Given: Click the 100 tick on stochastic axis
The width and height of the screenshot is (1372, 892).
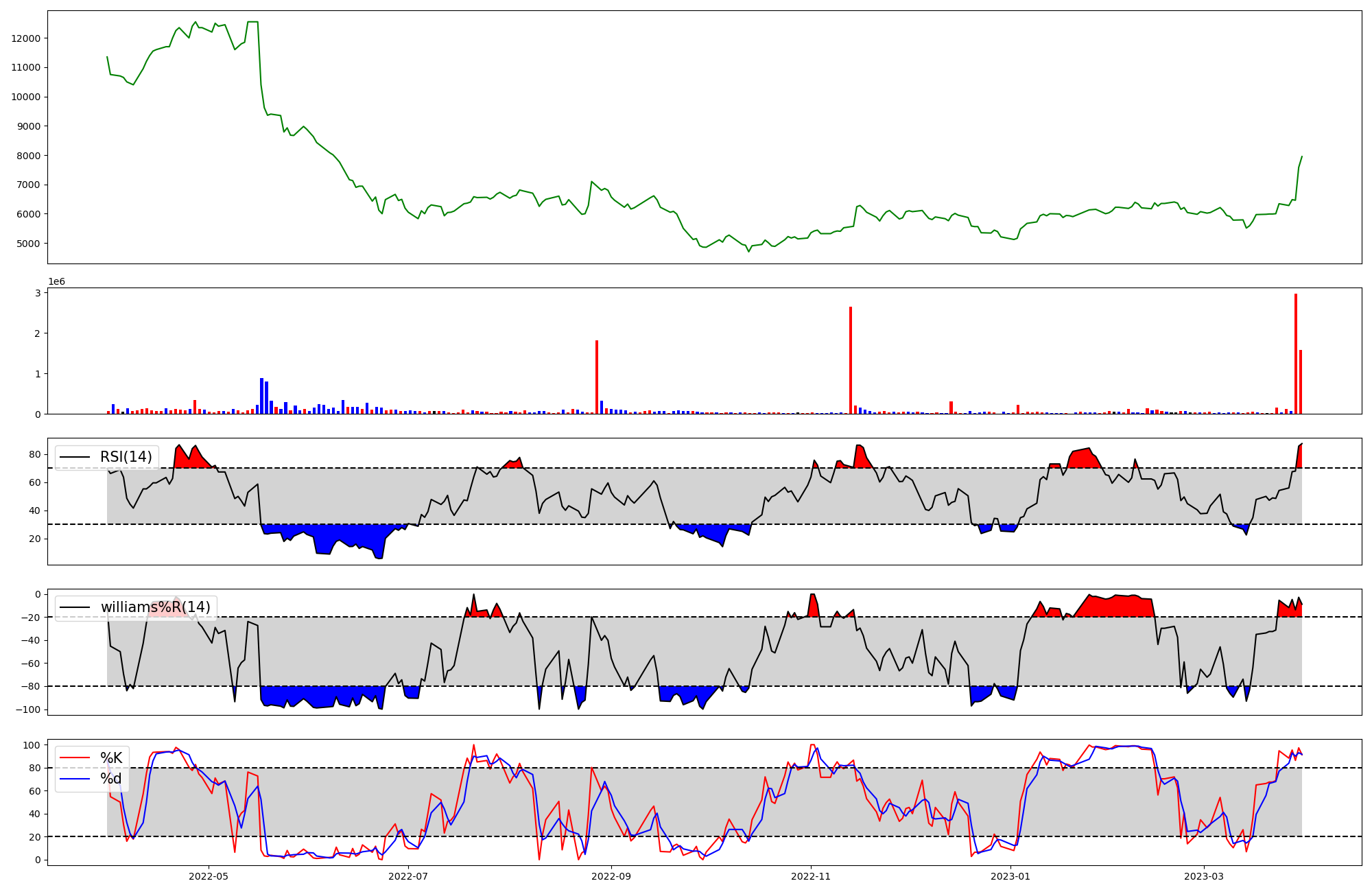Looking at the screenshot, I should (32, 745).
